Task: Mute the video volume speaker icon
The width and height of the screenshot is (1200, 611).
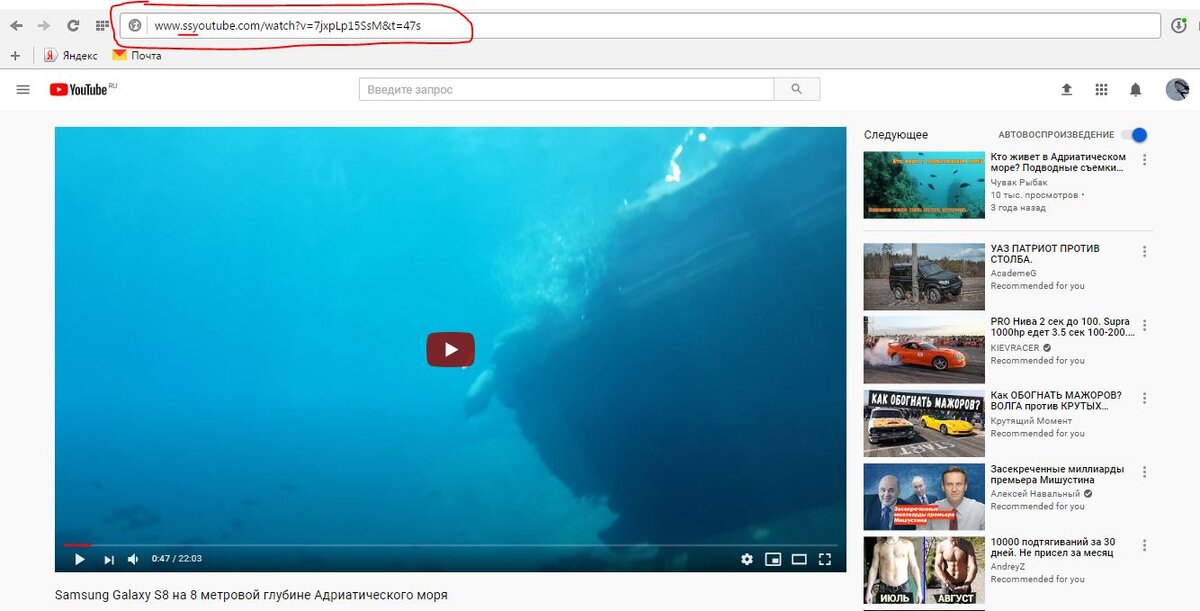Action: tap(133, 559)
